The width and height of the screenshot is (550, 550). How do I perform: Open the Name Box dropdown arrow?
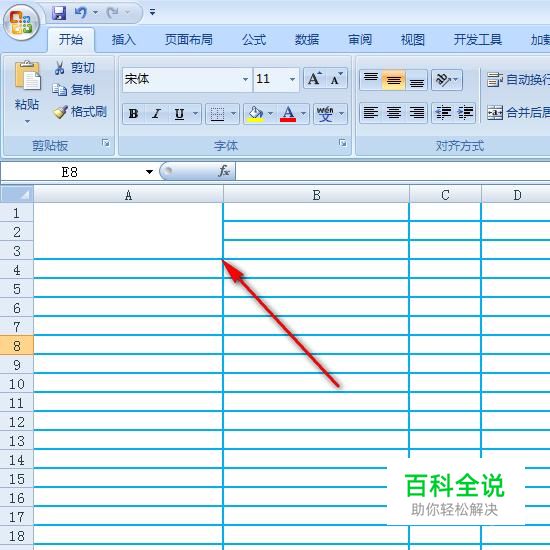(149, 172)
